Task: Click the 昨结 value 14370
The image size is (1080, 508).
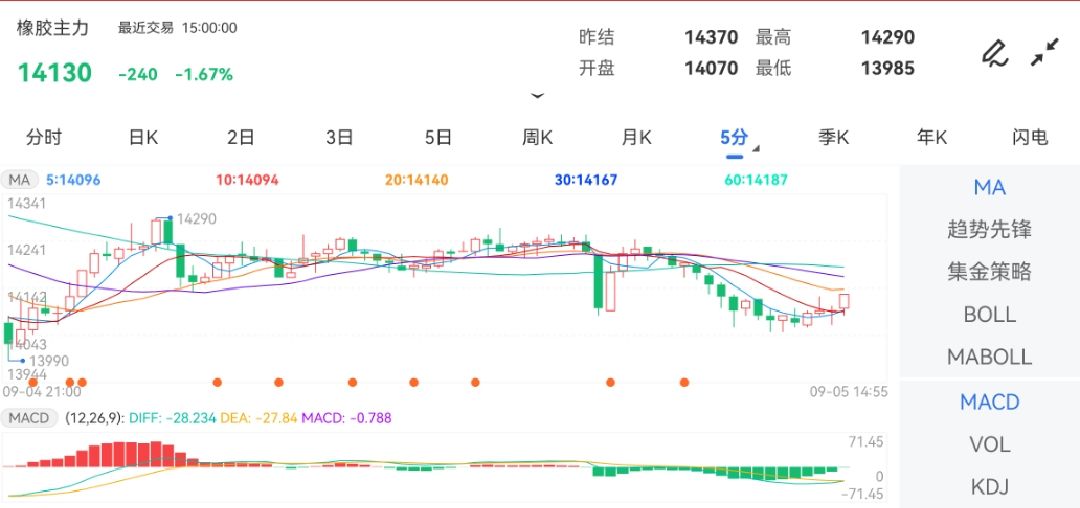Action: pyautogui.click(x=711, y=37)
